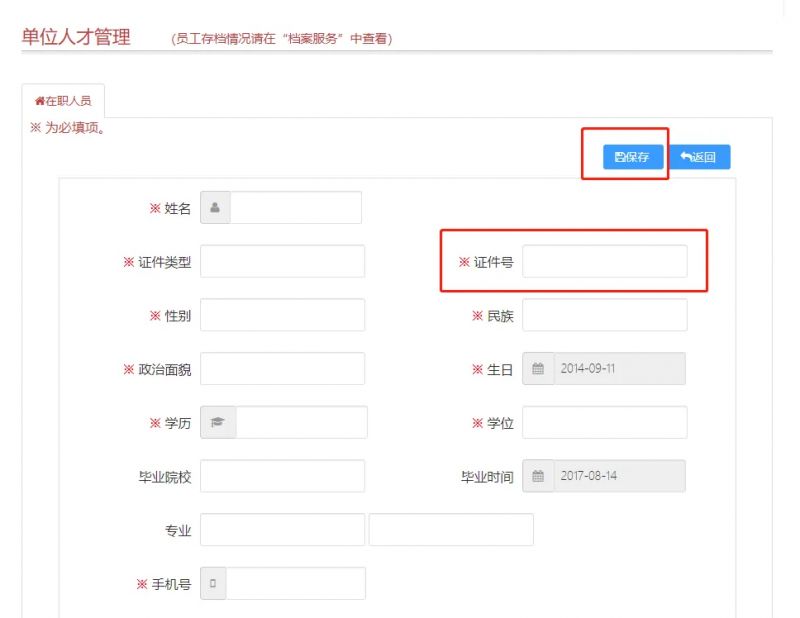The width and height of the screenshot is (800, 618).
Task: Open the 学位 selection field
Action: click(605, 422)
